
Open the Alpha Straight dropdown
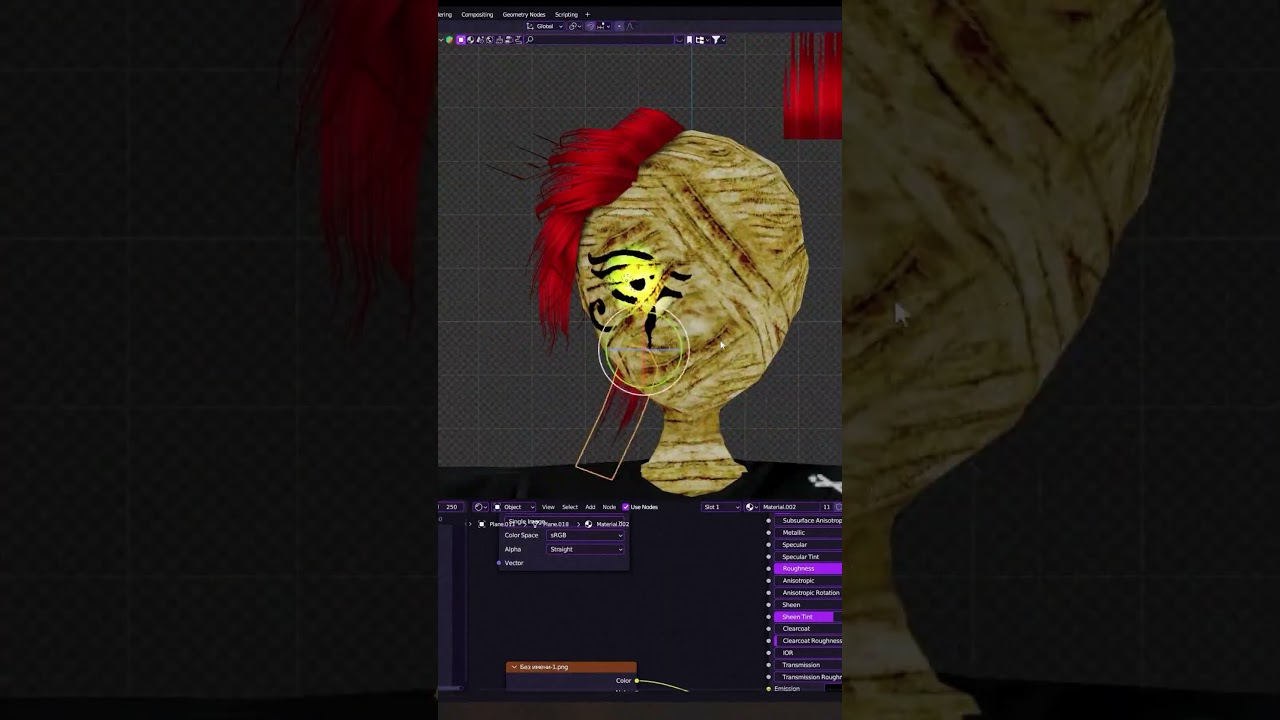coord(586,549)
